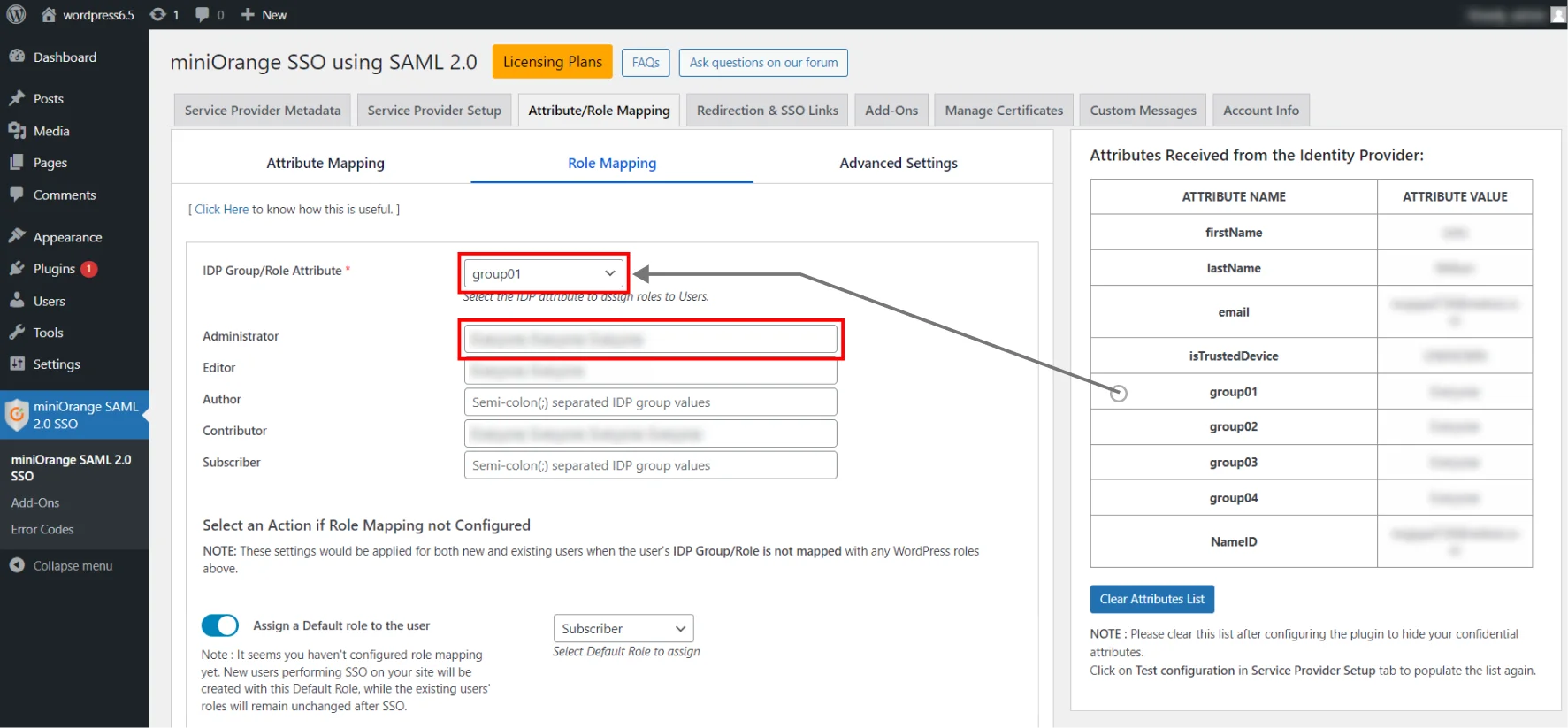Focus the Author group values field

(x=650, y=402)
